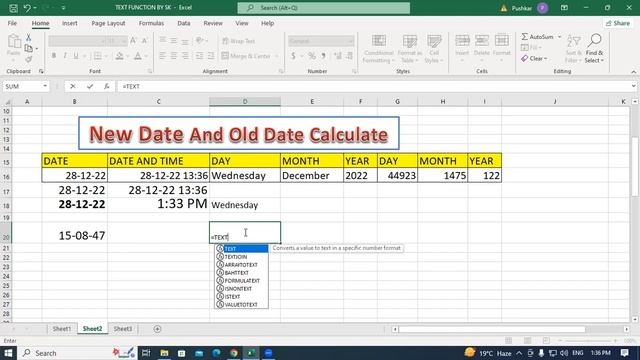Select VALUETOTEXT function suggestion
Image resolution: width=640 pixels, height=360 pixels.
[241, 305]
